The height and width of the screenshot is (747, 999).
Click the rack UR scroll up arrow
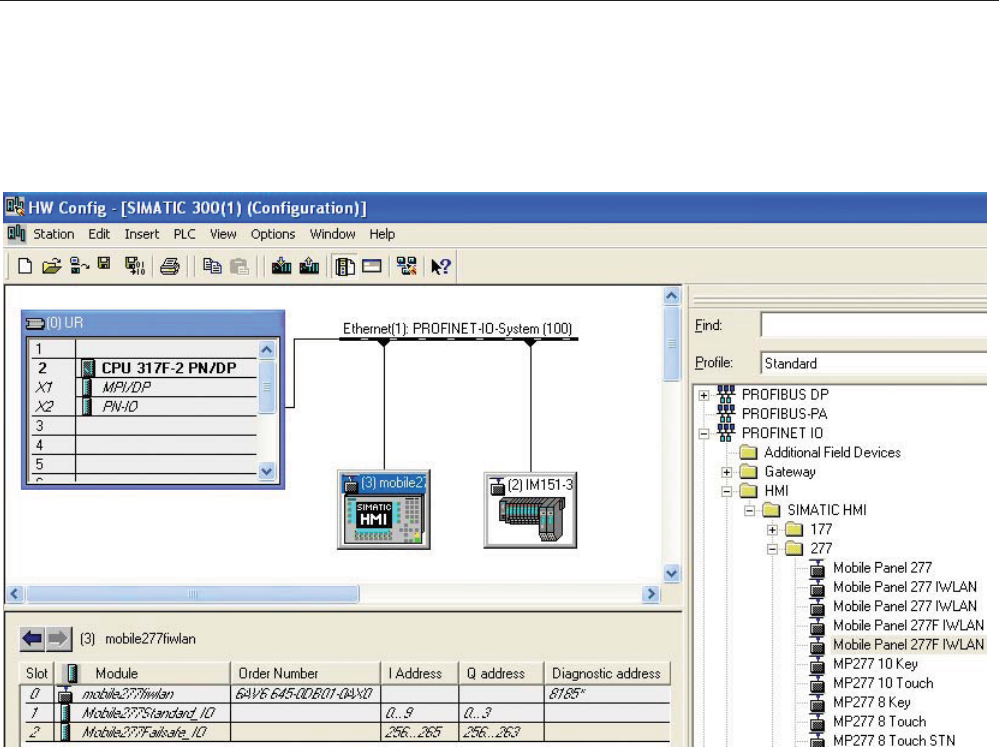pos(267,349)
